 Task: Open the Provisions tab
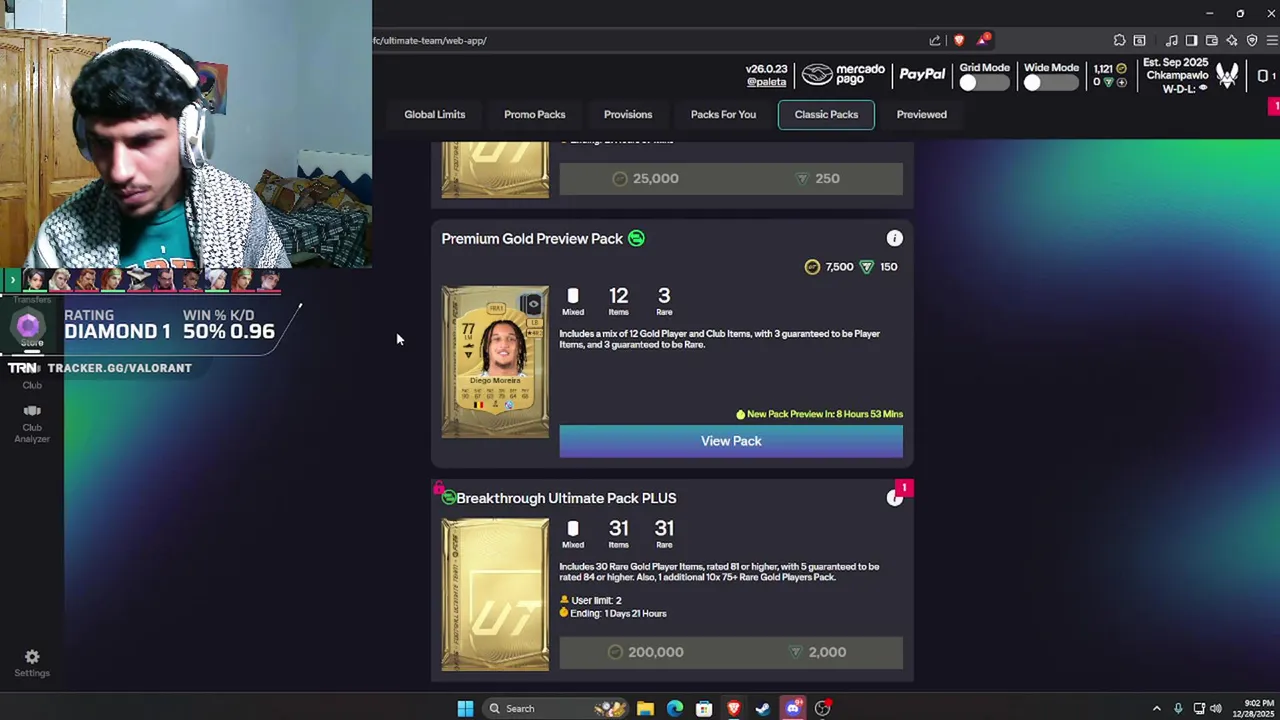tap(628, 114)
